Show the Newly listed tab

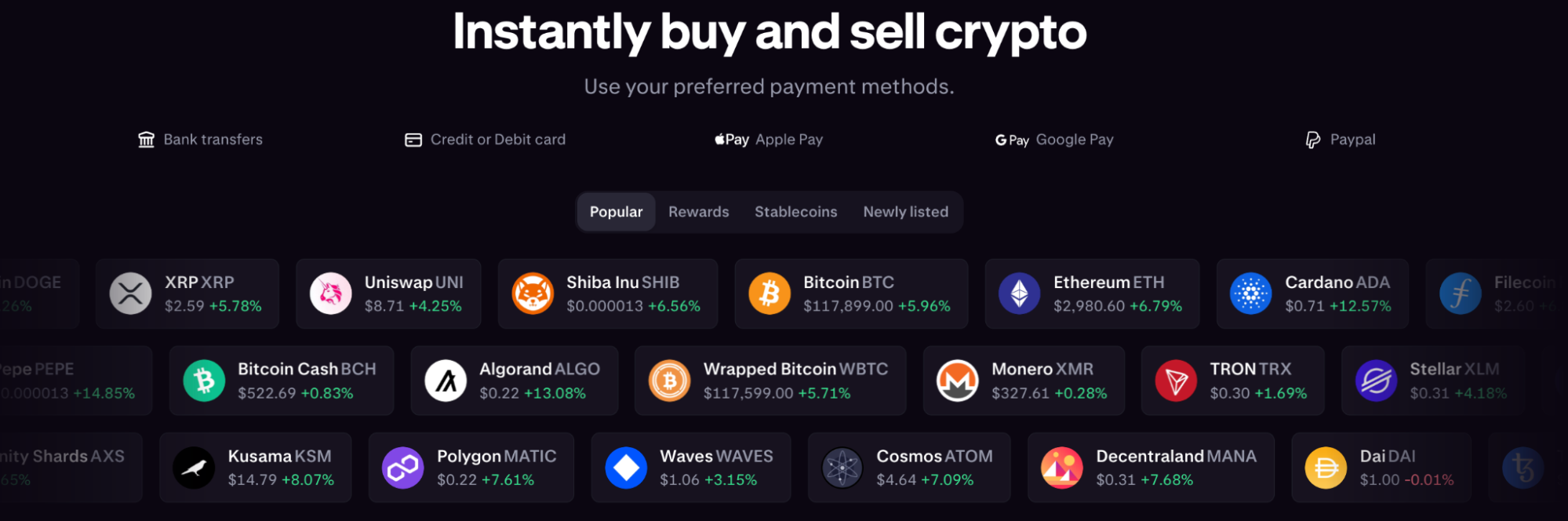(906, 212)
